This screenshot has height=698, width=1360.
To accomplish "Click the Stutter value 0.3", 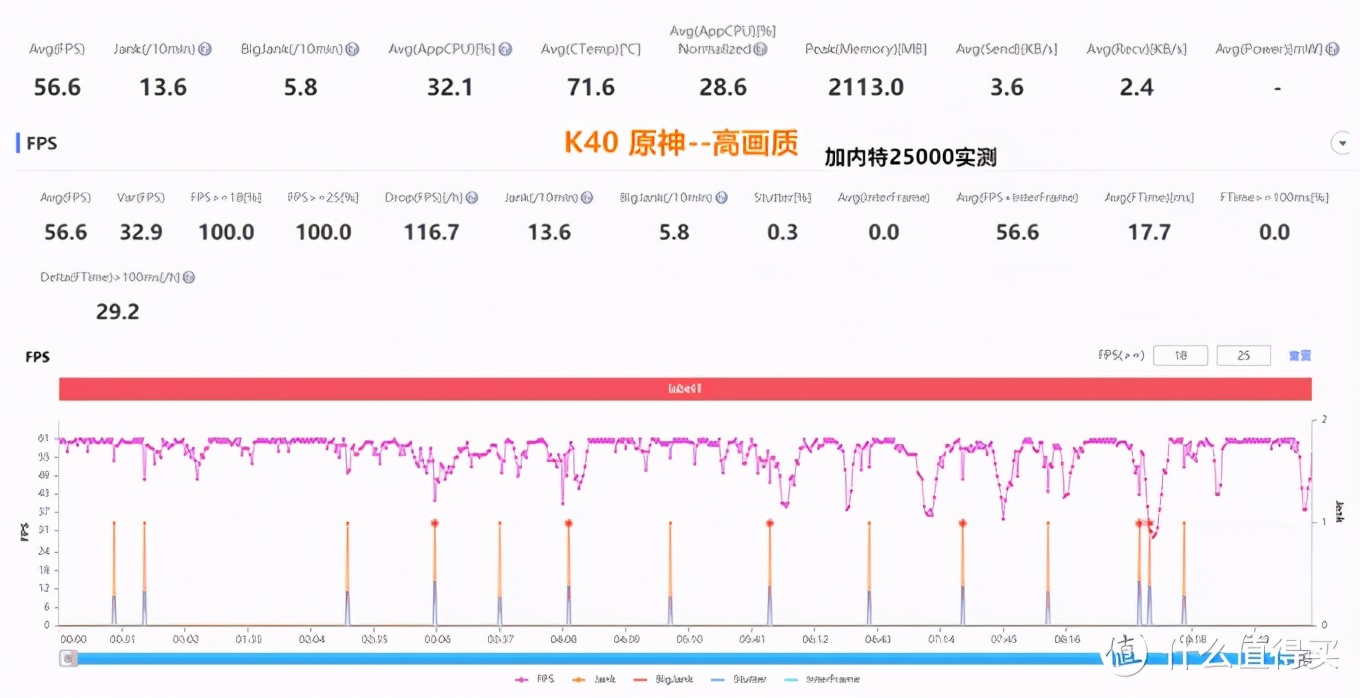I will (x=782, y=232).
